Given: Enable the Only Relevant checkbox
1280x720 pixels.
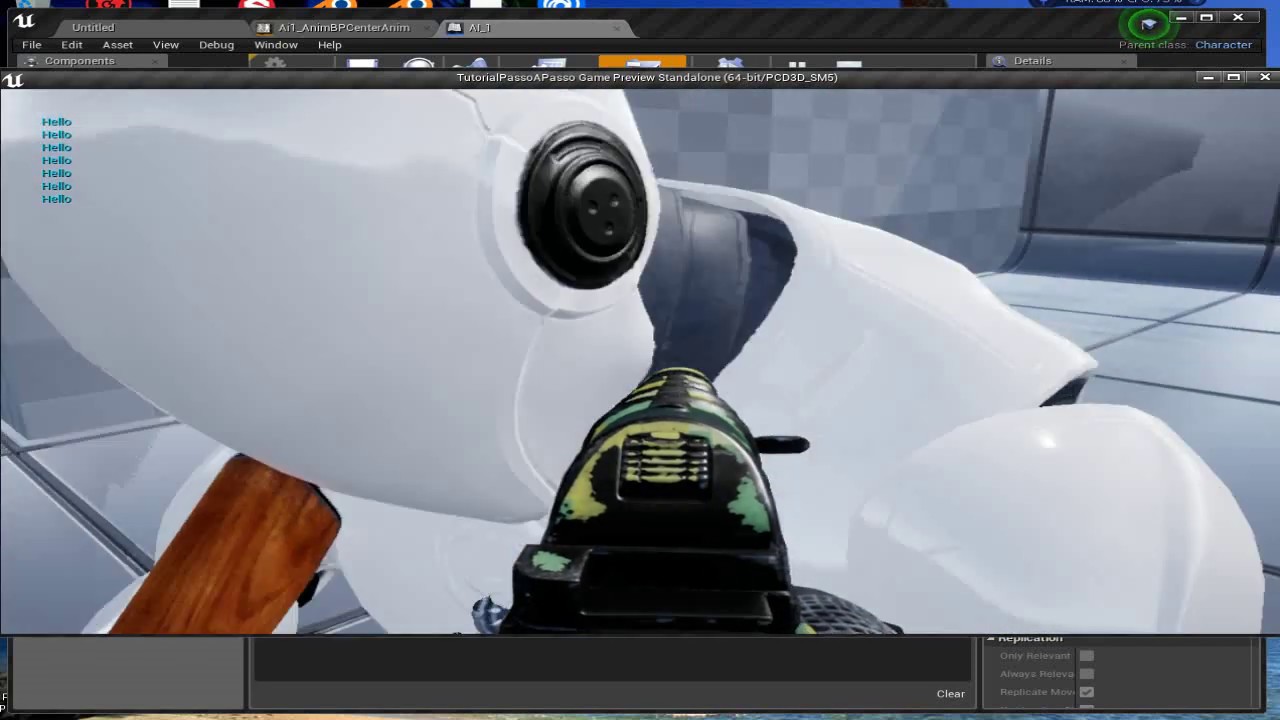Looking at the screenshot, I should point(1086,656).
